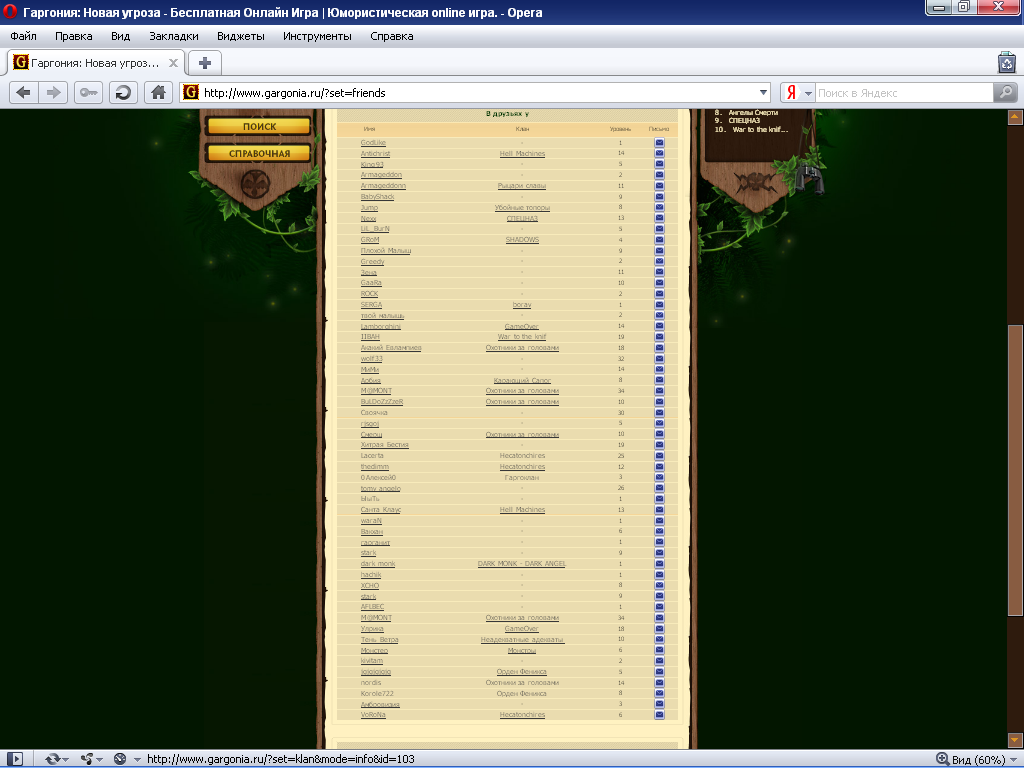Open the Файл menu
Image resolution: width=1024 pixels, height=768 pixels.
(24, 36)
